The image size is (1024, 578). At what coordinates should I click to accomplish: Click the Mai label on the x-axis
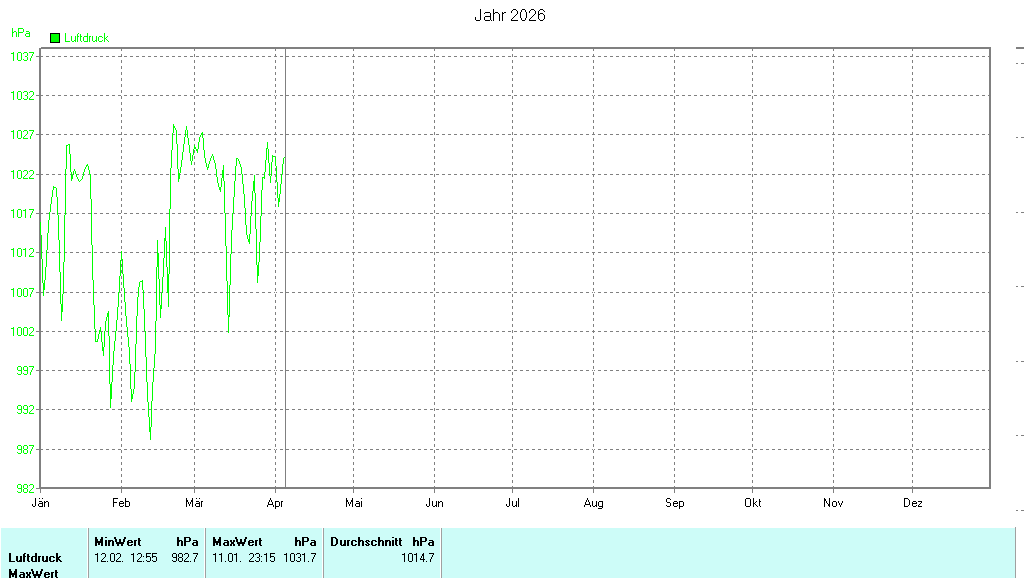354,503
